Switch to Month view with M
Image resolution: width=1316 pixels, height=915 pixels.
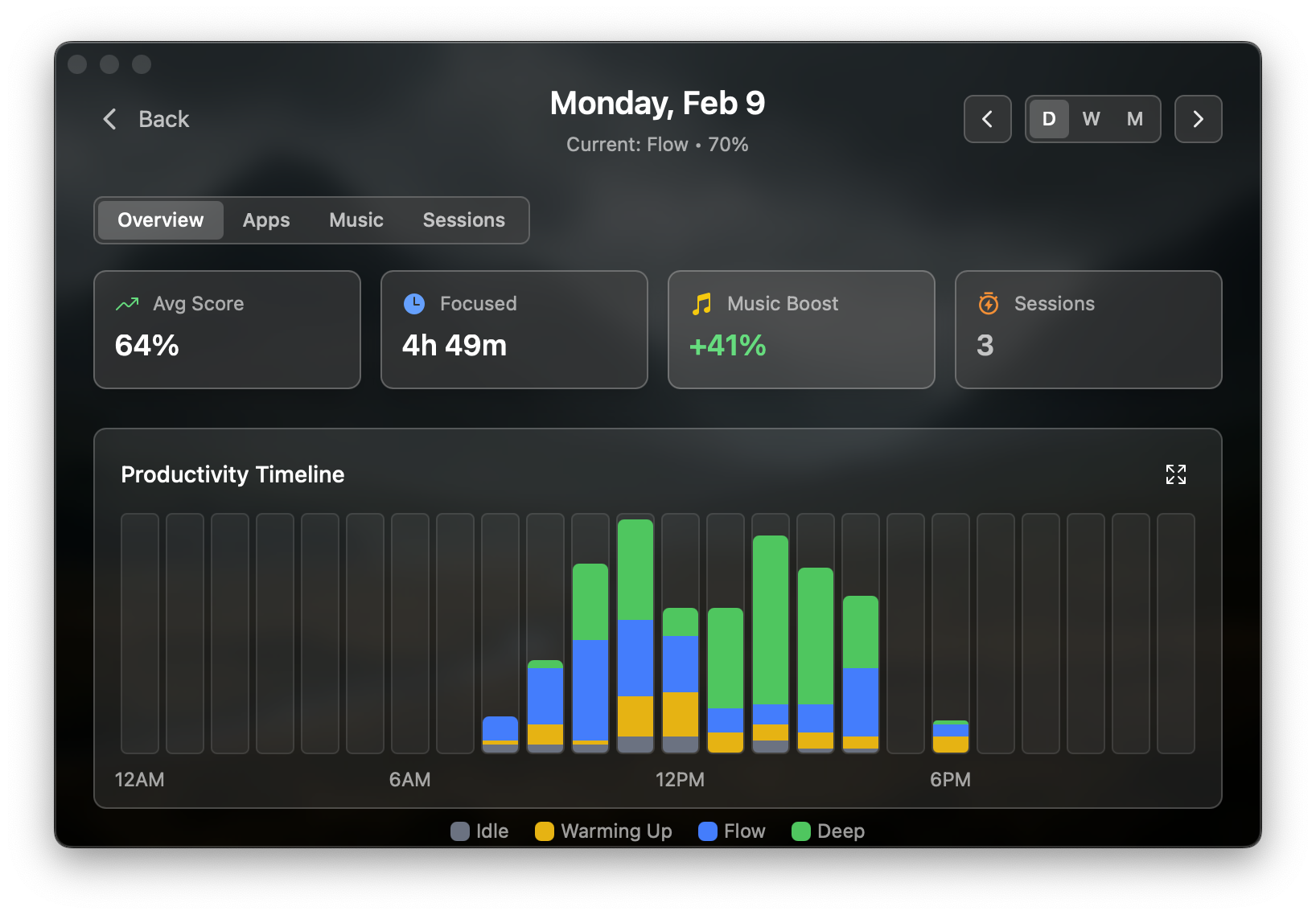[1134, 119]
